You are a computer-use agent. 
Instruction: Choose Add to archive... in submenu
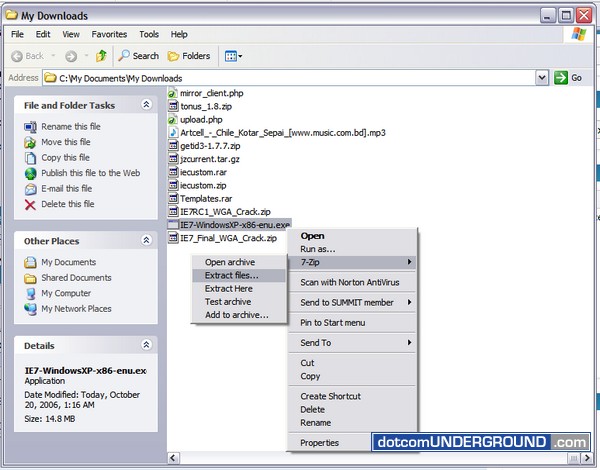(x=239, y=315)
